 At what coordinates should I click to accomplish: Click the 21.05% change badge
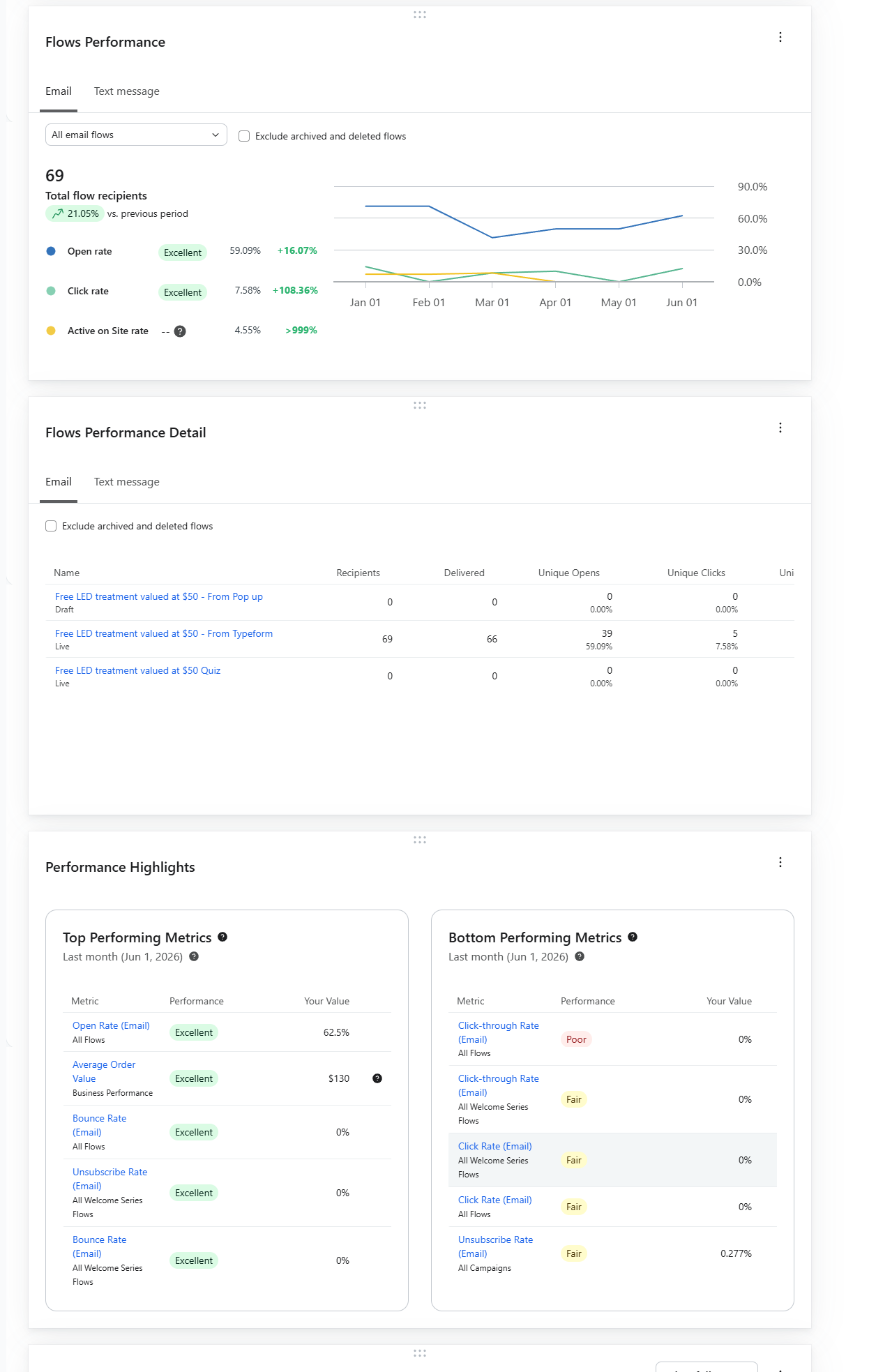[x=75, y=213]
